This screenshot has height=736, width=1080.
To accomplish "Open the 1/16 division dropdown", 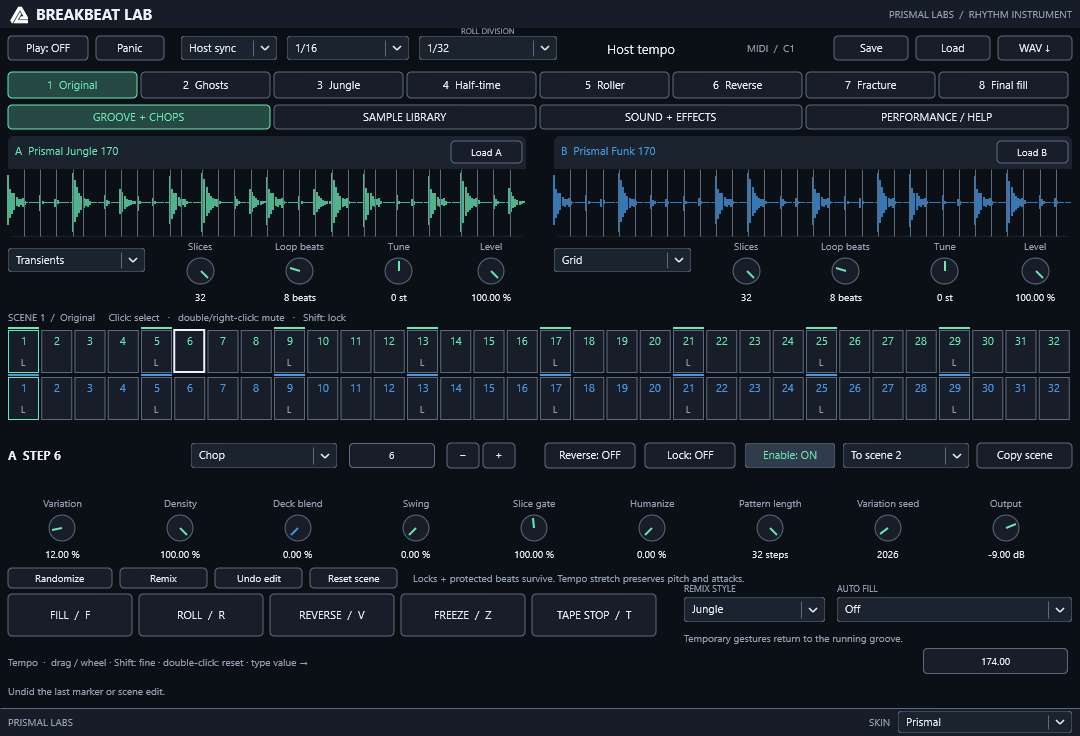I will [x=348, y=48].
